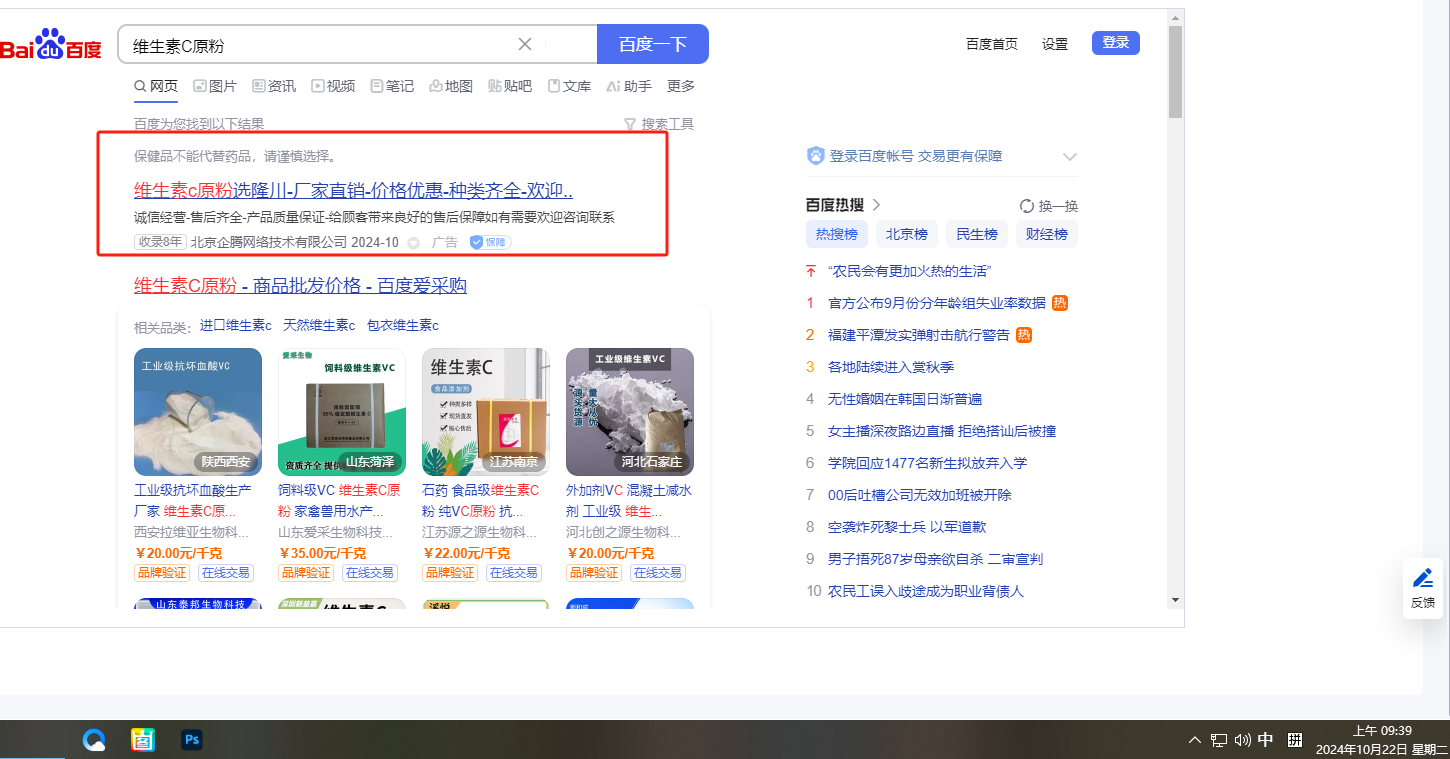
Task: Click the 百度一下 search button
Action: pos(653,44)
